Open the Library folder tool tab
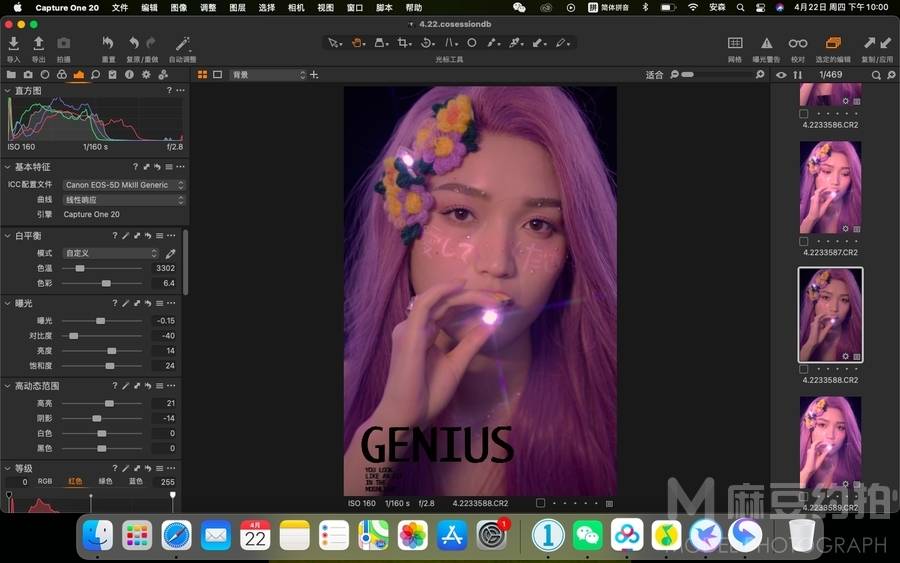 point(11,75)
